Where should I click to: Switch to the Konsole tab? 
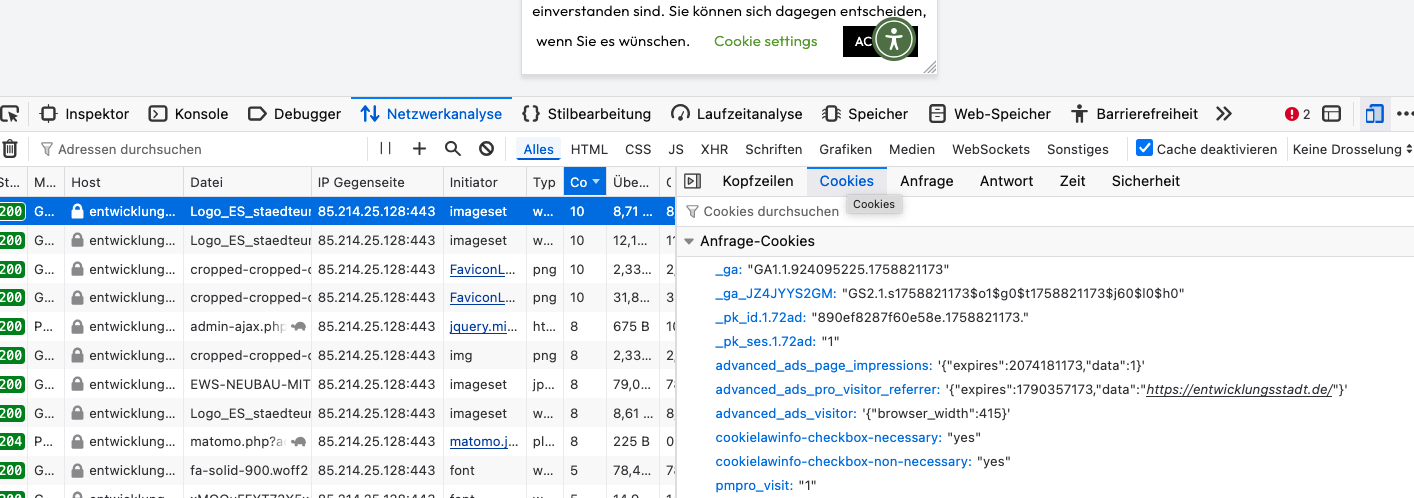189,114
